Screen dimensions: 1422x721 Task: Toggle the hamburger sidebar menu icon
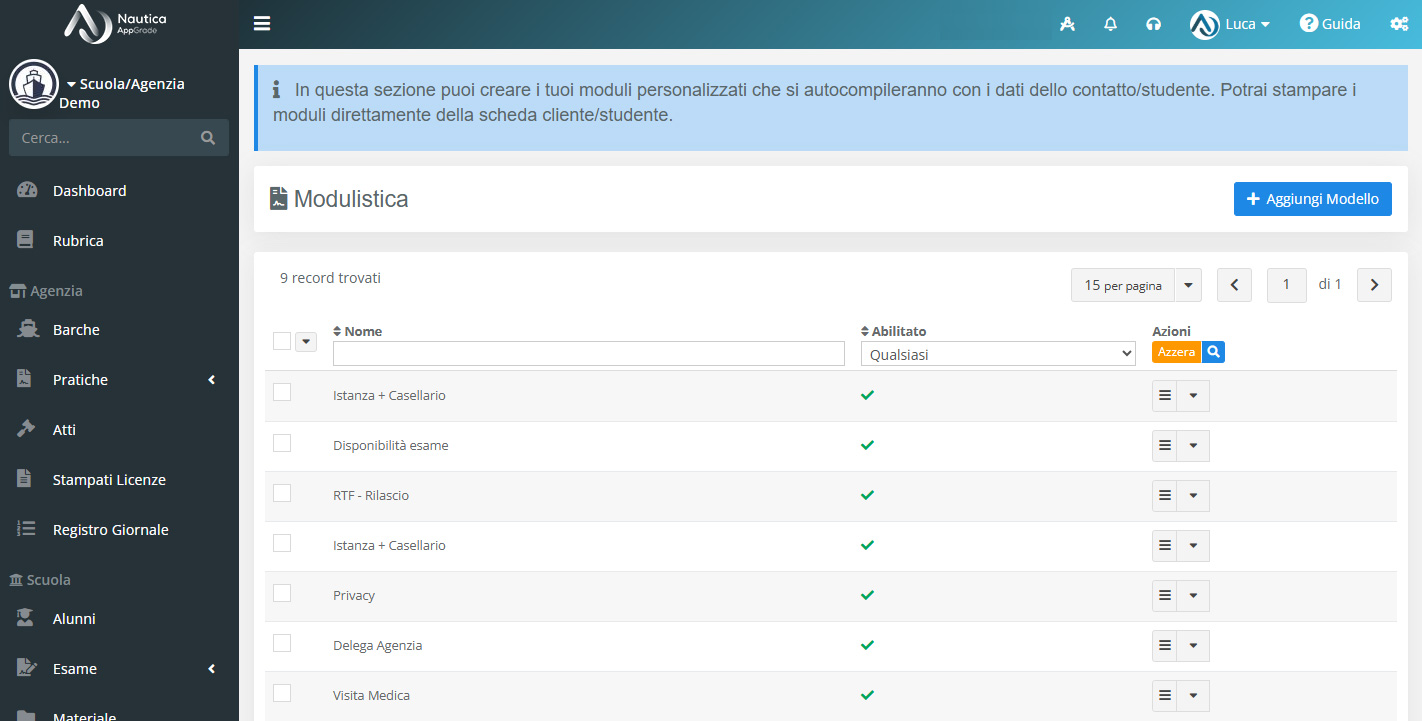[x=262, y=24]
